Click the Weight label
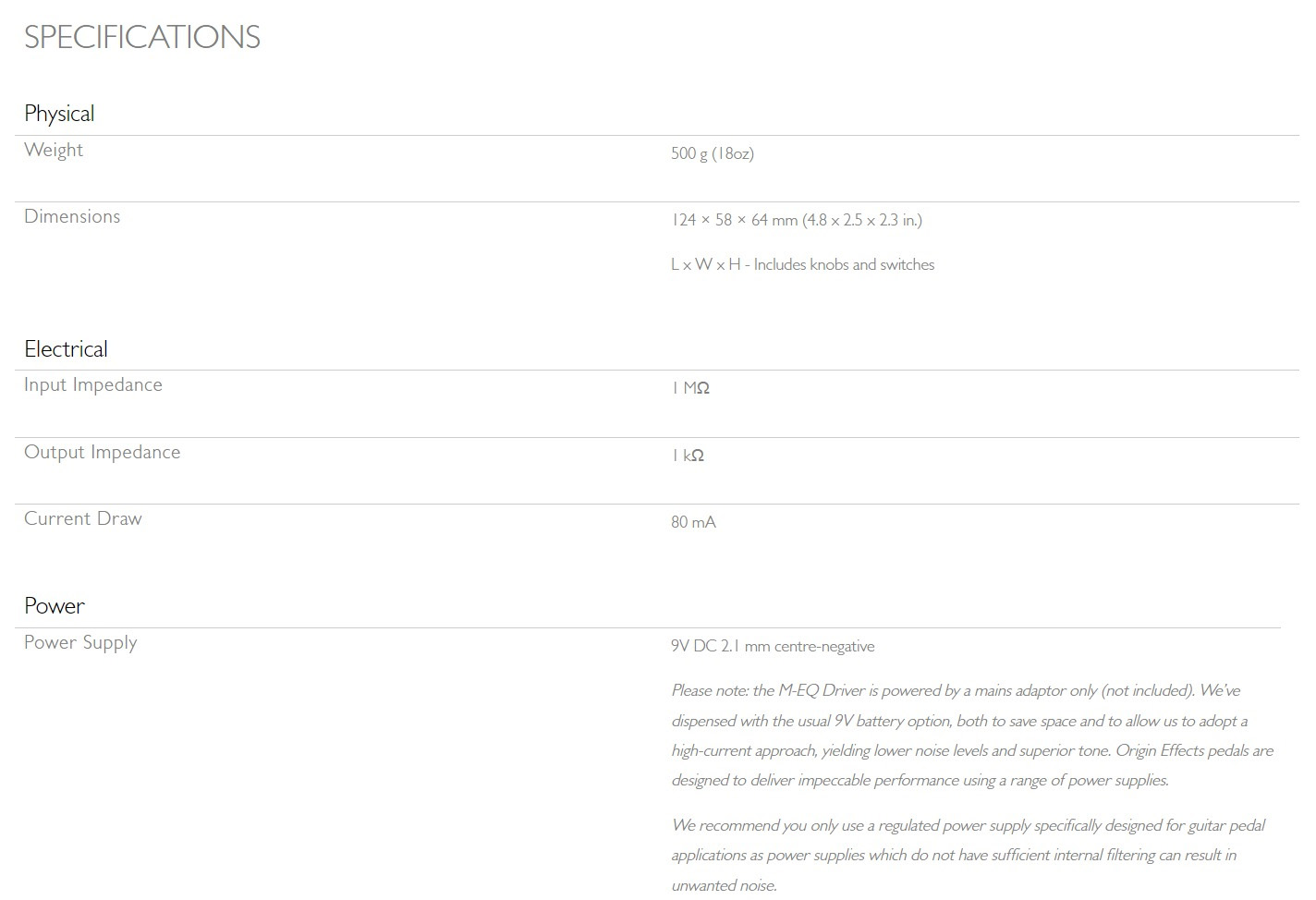This screenshot has width=1316, height=900. 54,150
